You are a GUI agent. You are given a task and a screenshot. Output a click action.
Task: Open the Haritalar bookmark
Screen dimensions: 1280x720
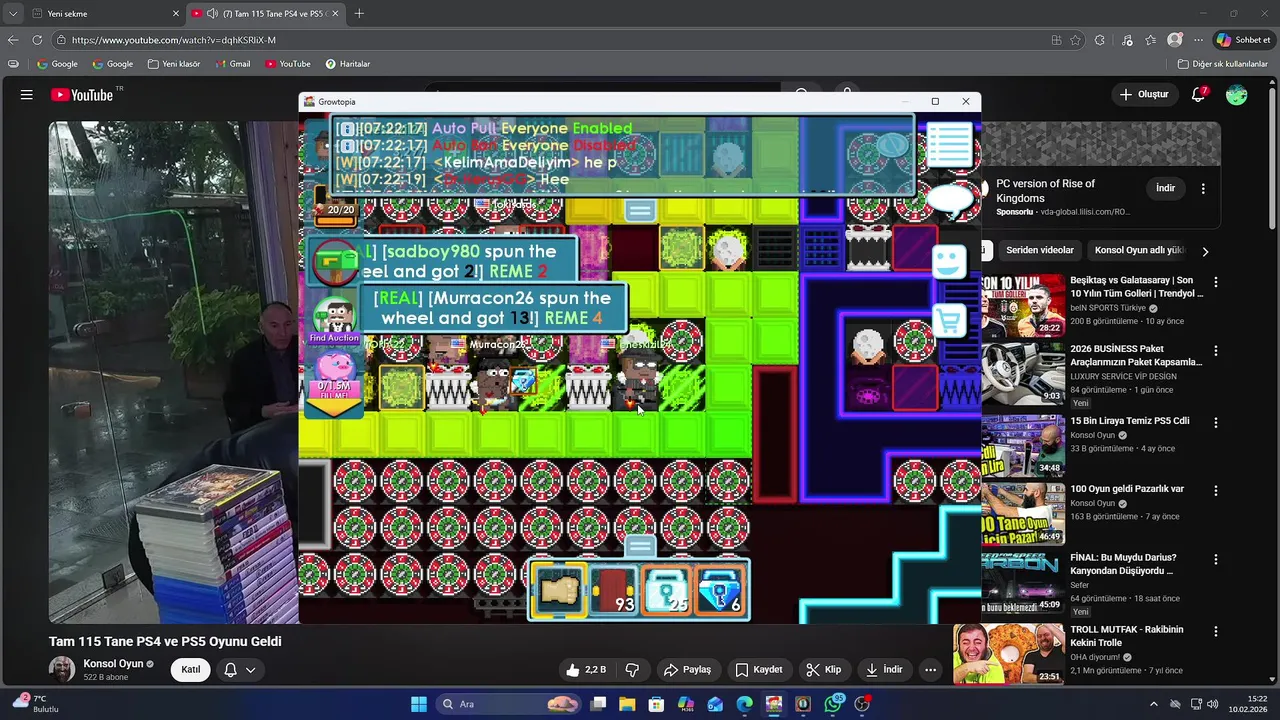coord(348,64)
